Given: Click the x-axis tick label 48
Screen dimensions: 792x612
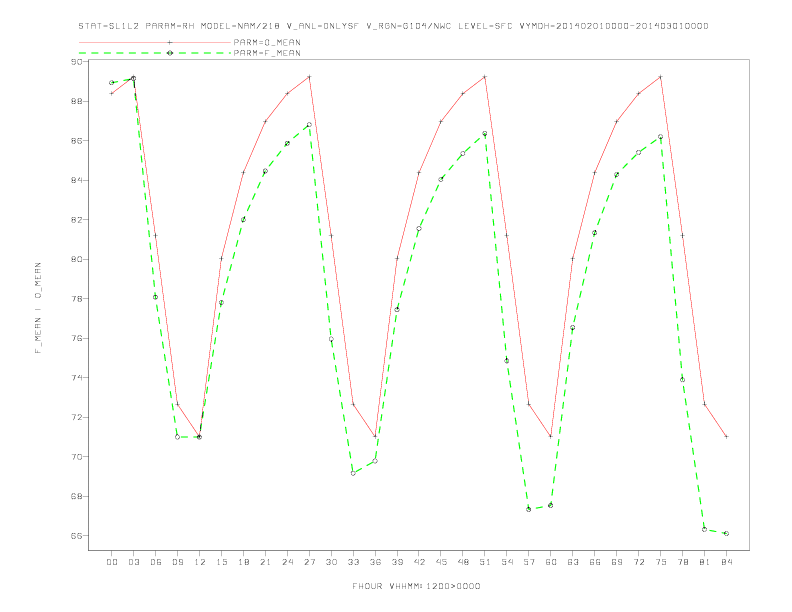Looking at the screenshot, I should click(463, 562).
